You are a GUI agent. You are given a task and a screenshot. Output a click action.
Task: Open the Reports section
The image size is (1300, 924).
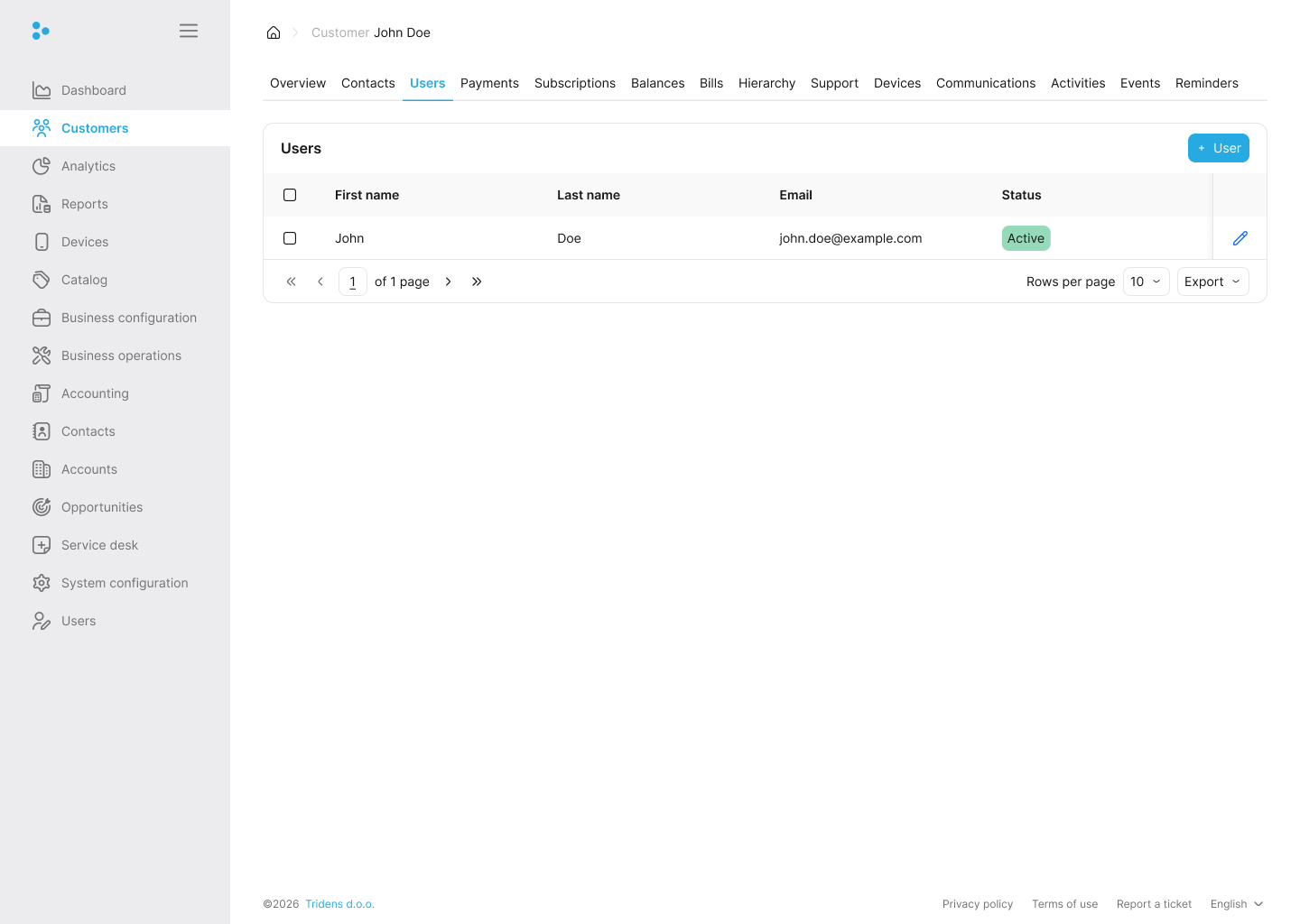(84, 204)
